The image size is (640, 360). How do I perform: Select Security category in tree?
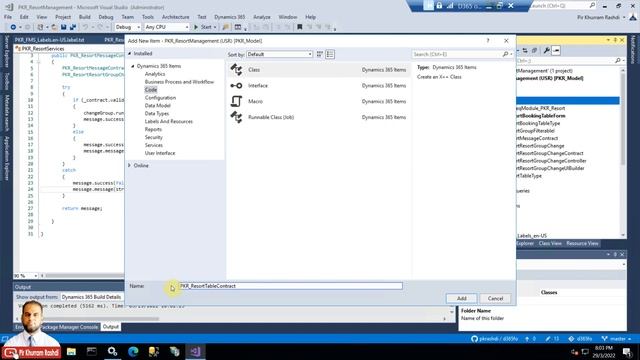(153, 137)
